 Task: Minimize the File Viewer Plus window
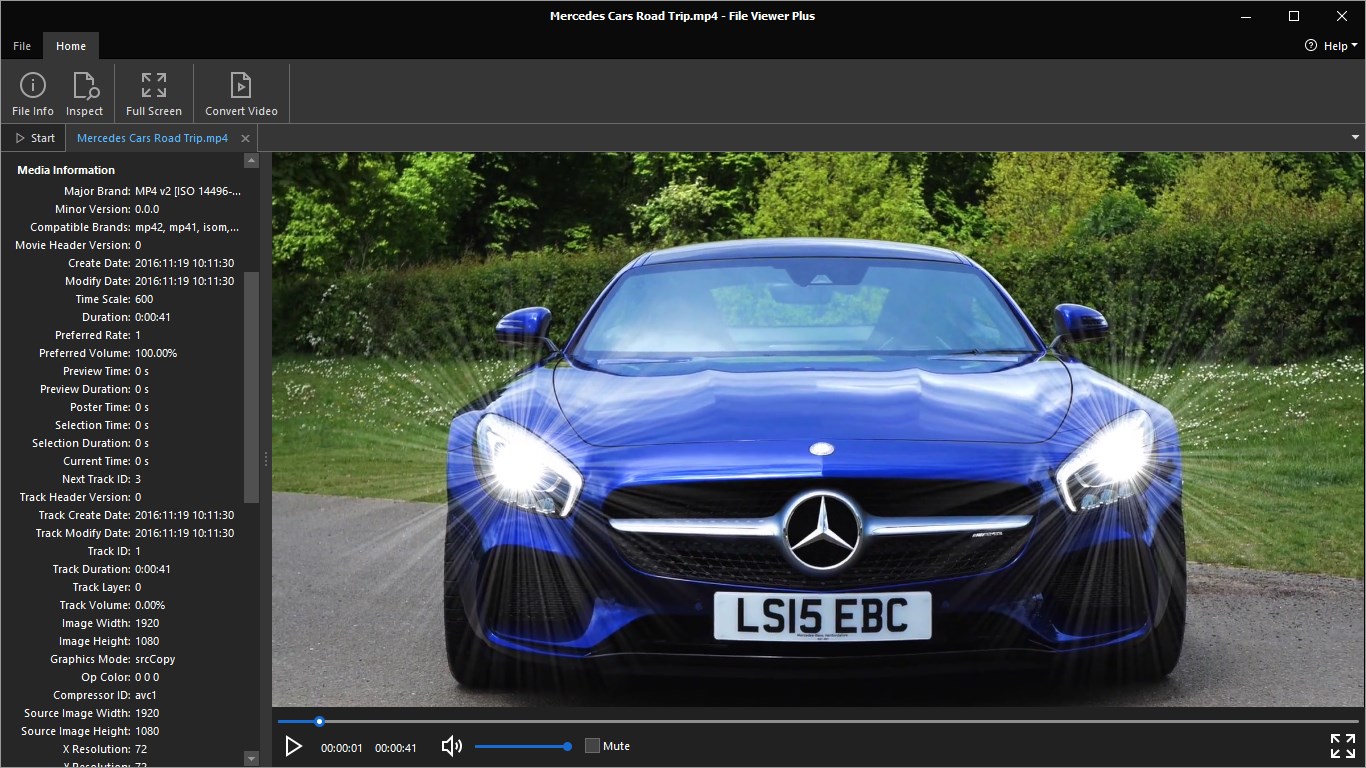tap(1246, 16)
